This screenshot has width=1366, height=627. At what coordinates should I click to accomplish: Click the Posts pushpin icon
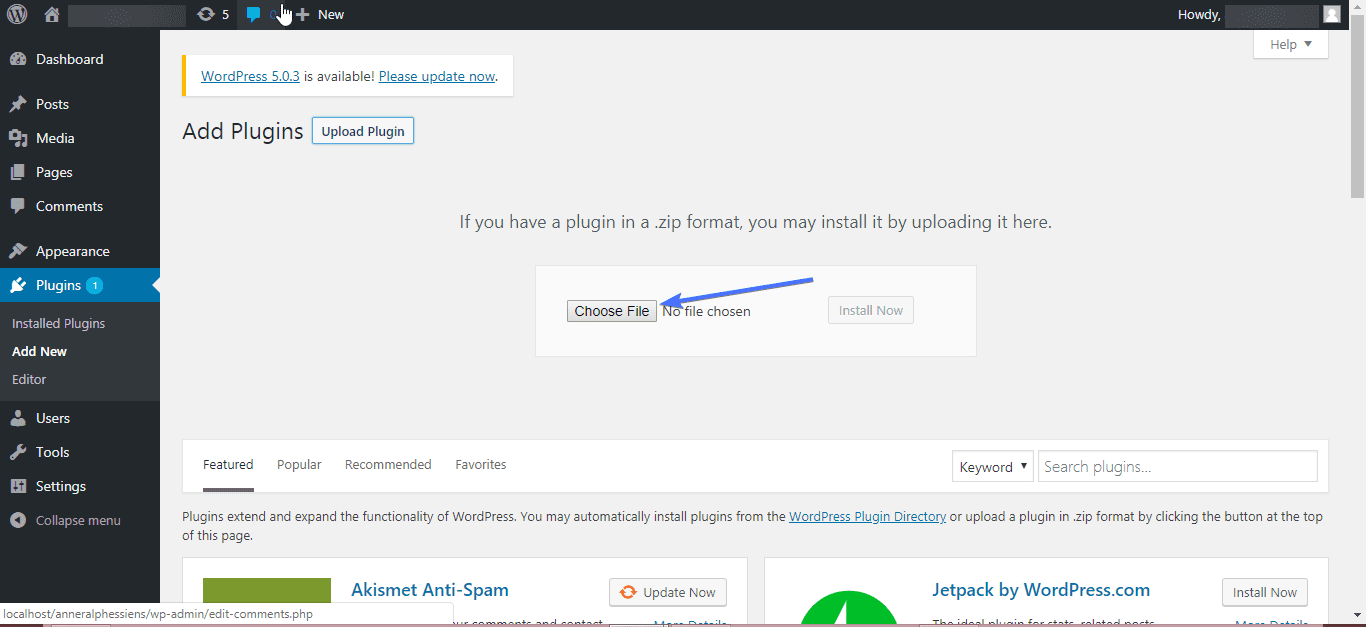18,104
